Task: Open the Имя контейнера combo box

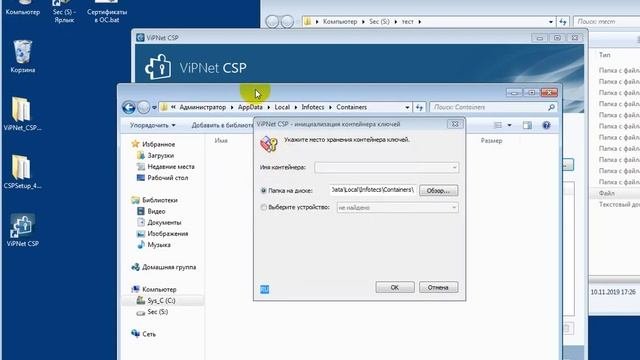Action: [x=387, y=167]
